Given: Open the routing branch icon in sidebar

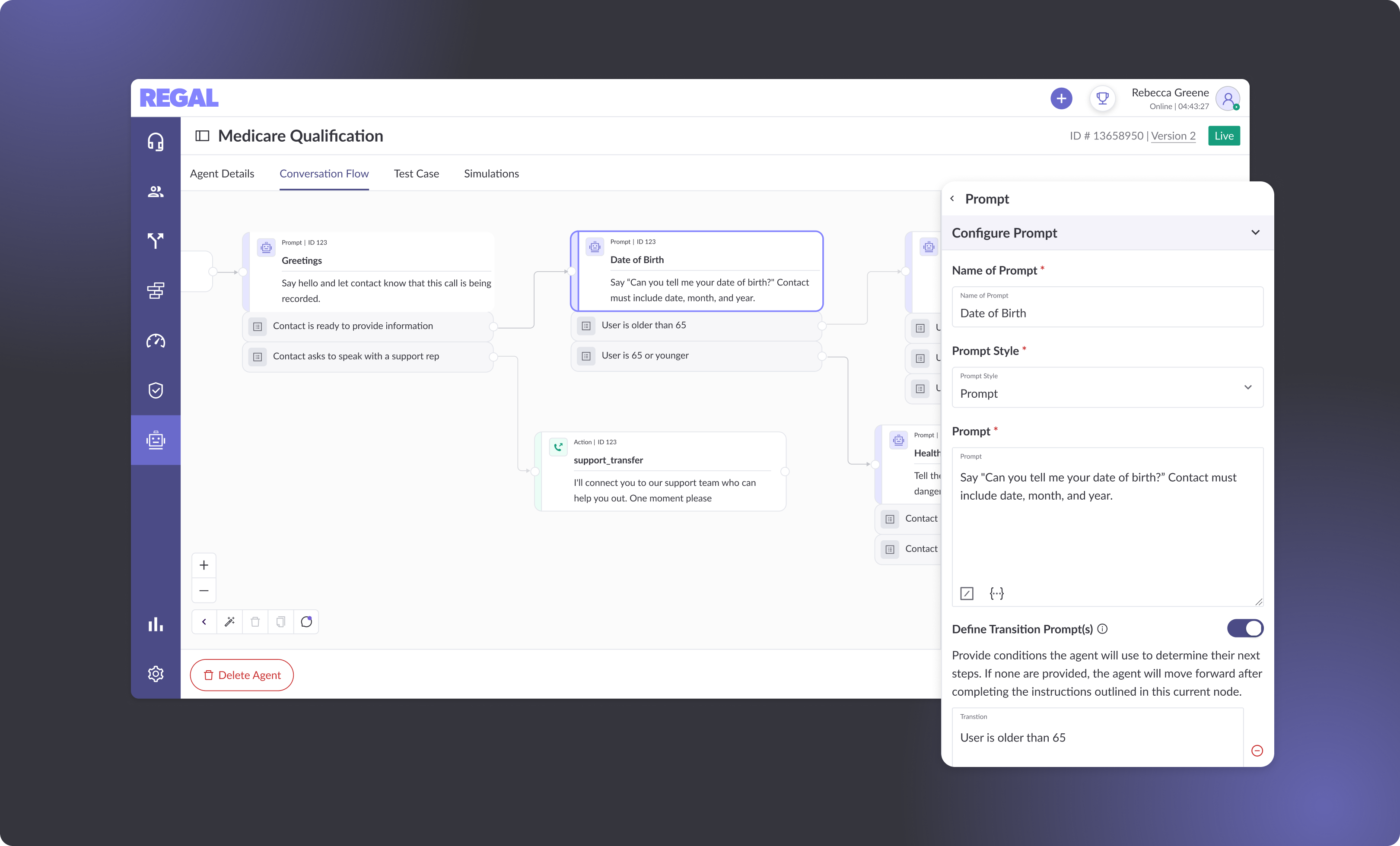Looking at the screenshot, I should click(x=156, y=241).
